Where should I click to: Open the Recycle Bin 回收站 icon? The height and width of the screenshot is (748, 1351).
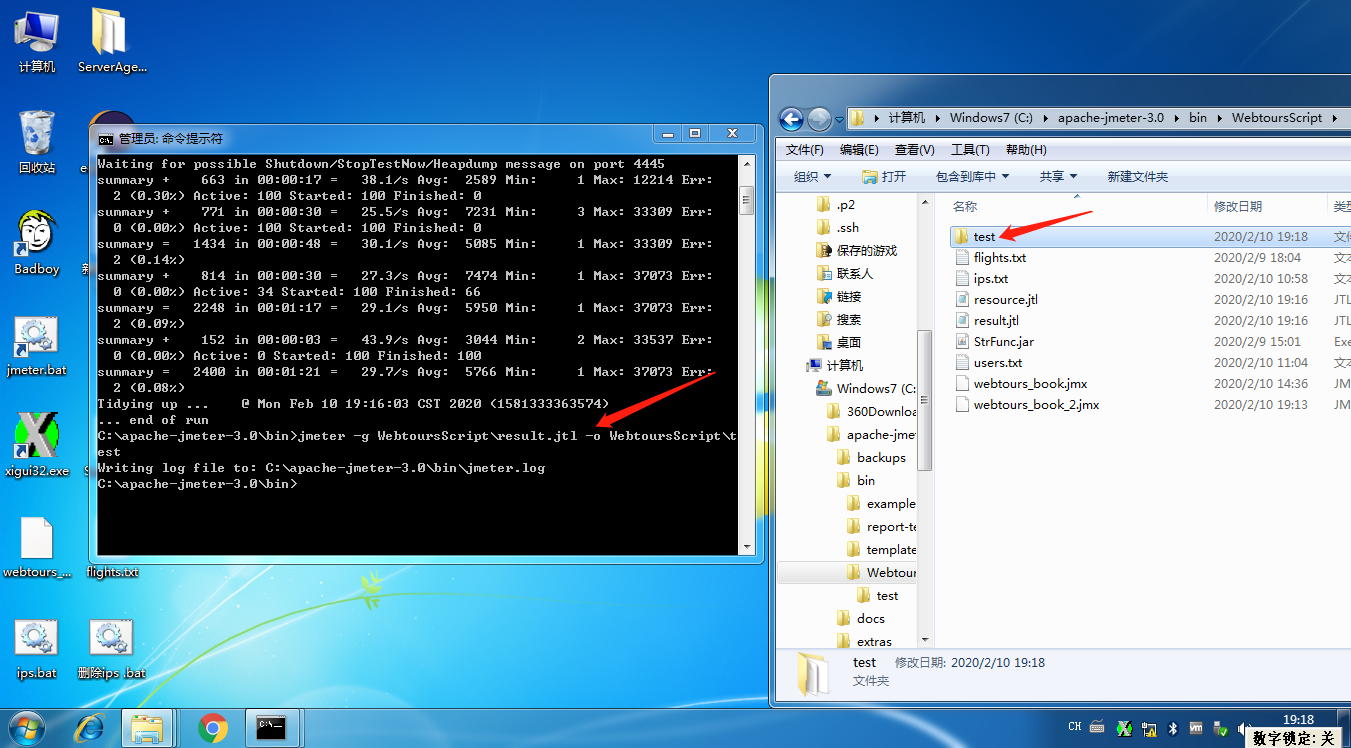(x=37, y=142)
